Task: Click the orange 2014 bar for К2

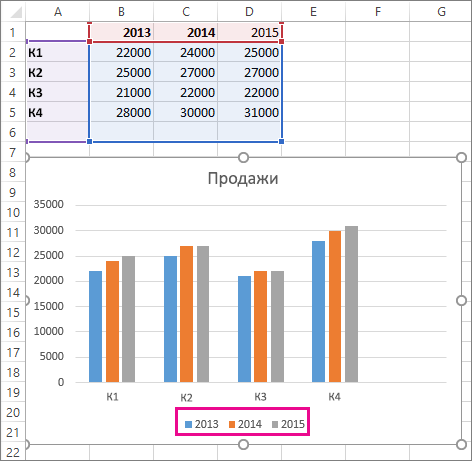Action: pyautogui.click(x=187, y=314)
